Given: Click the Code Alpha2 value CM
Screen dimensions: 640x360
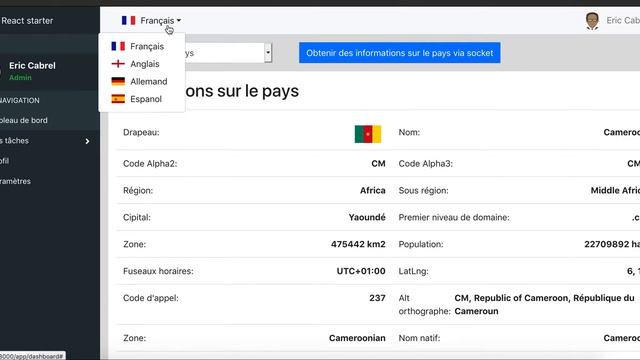Looking at the screenshot, I should click(378, 164).
